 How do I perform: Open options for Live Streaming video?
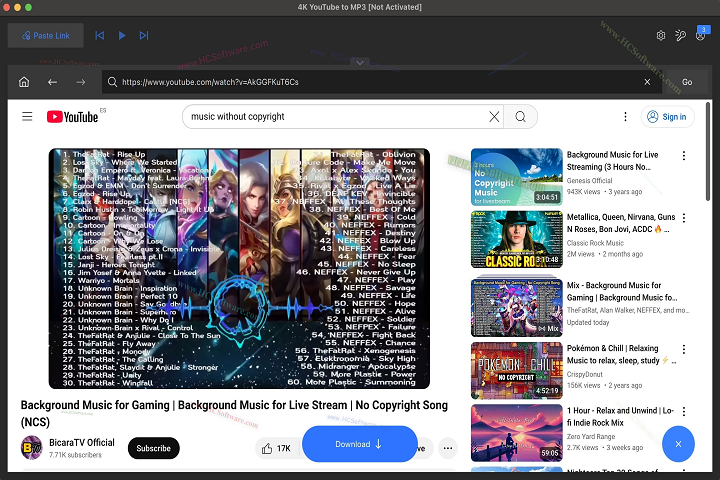point(684,155)
